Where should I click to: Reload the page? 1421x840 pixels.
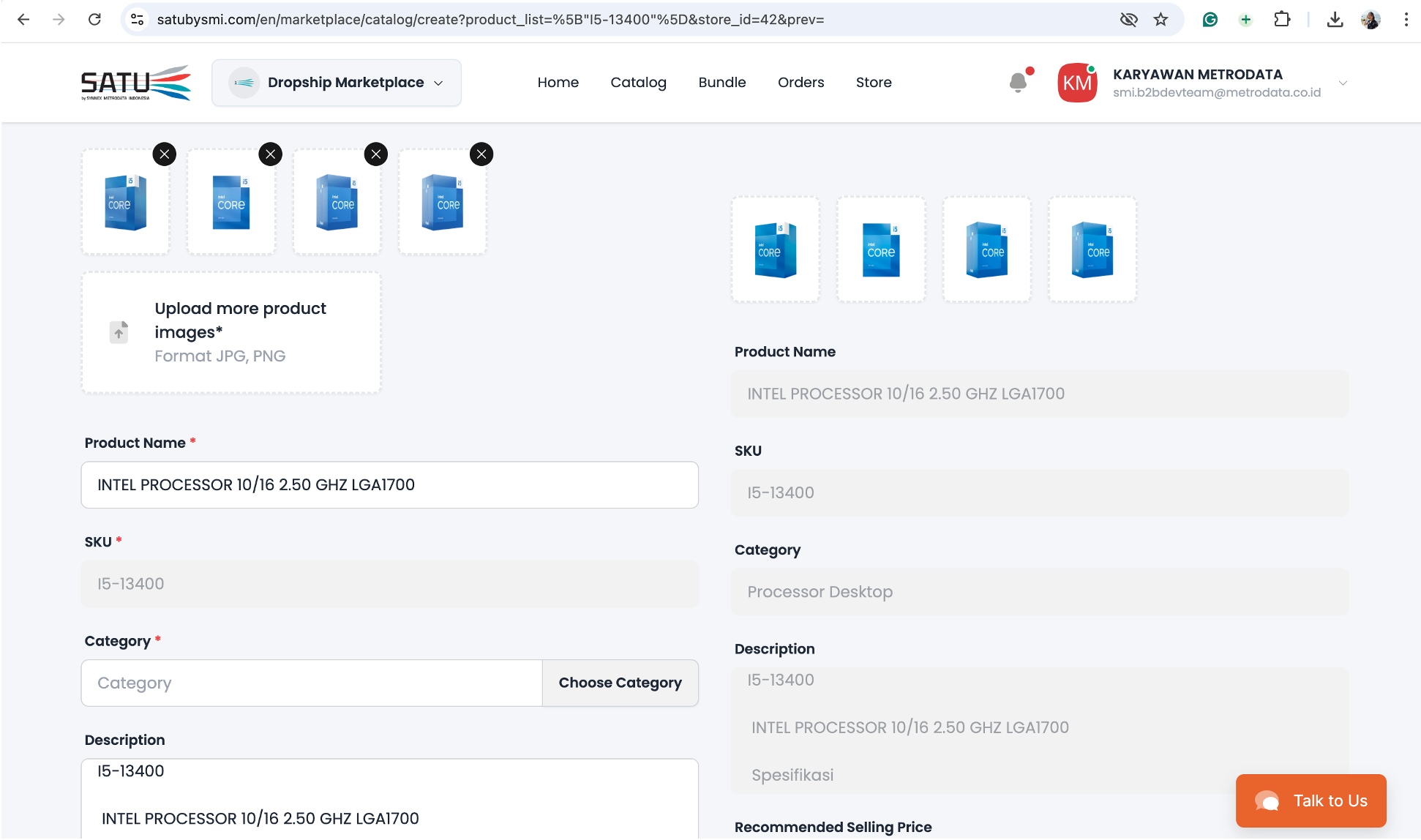pyautogui.click(x=94, y=20)
